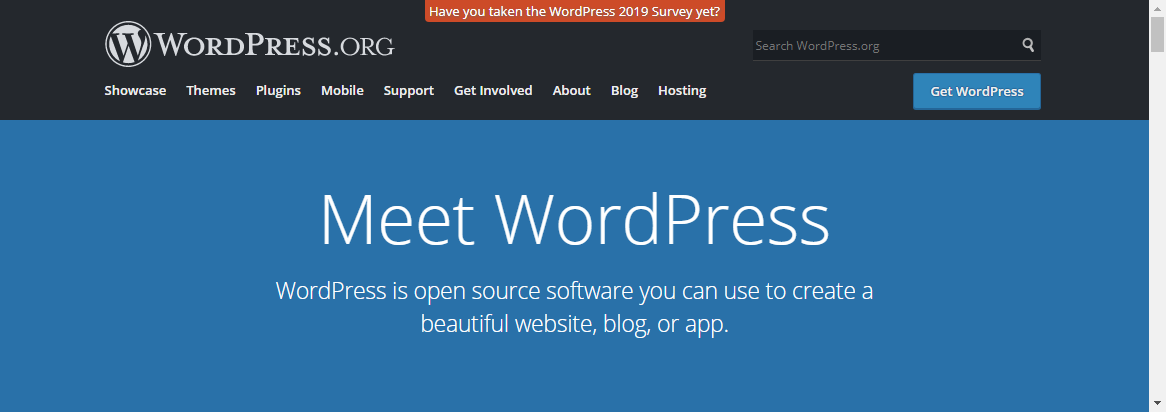The image size is (1166, 412).
Task: Click the search magnifier icon
Action: tap(1028, 45)
